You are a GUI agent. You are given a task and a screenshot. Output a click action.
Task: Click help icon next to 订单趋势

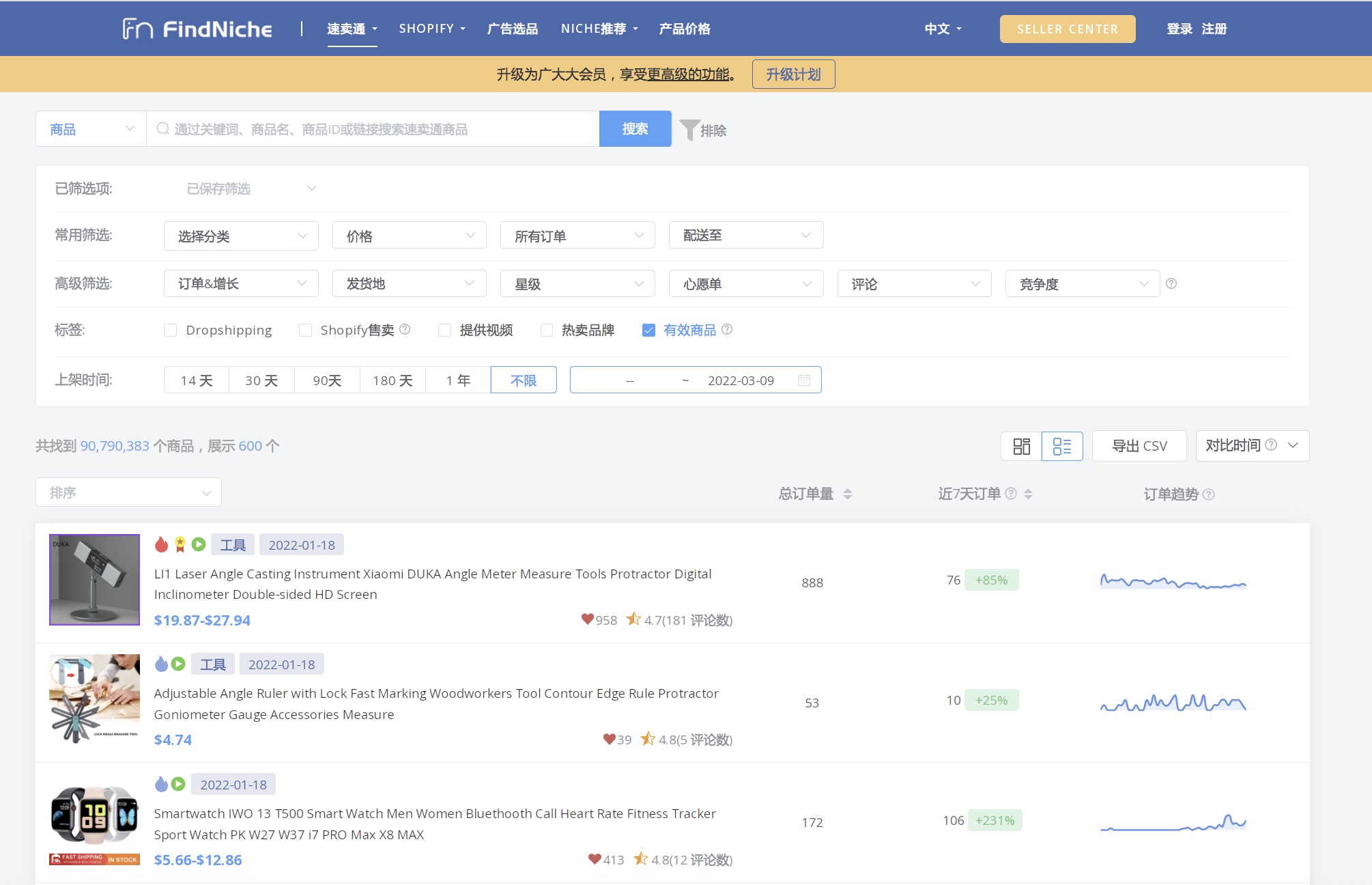[1208, 494]
